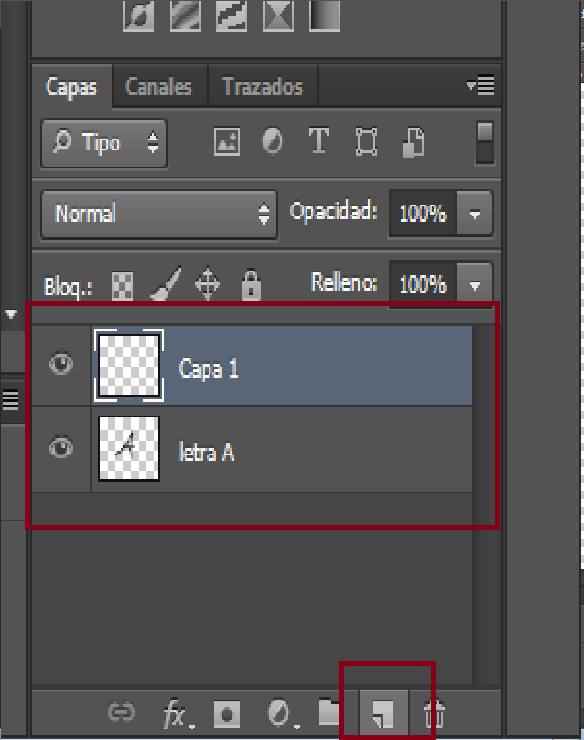The width and height of the screenshot is (584, 740).
Task: Switch to the Canales tab
Action: [159, 86]
